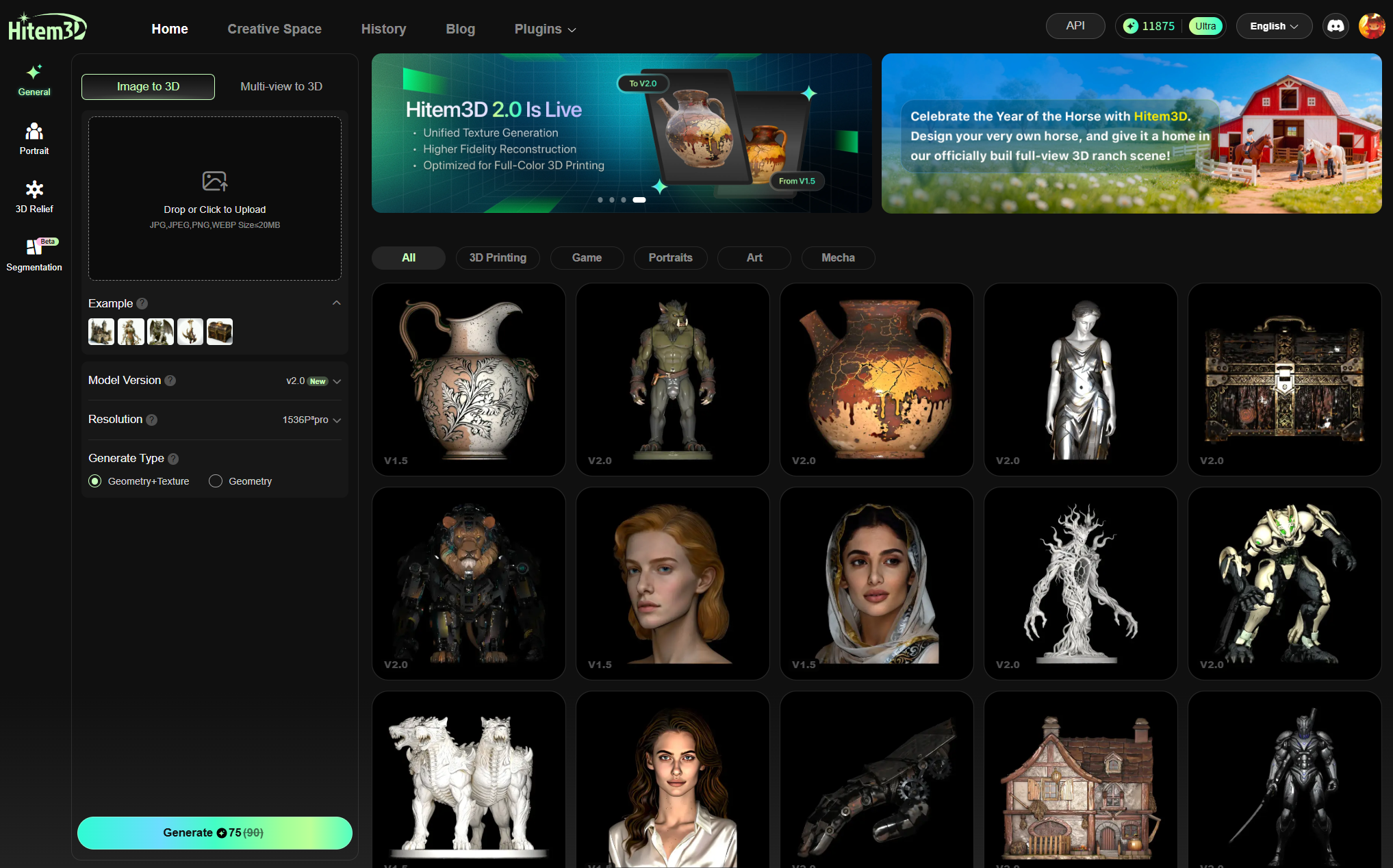Click the help icon beside Model Version
The image size is (1393, 868).
pyautogui.click(x=170, y=381)
